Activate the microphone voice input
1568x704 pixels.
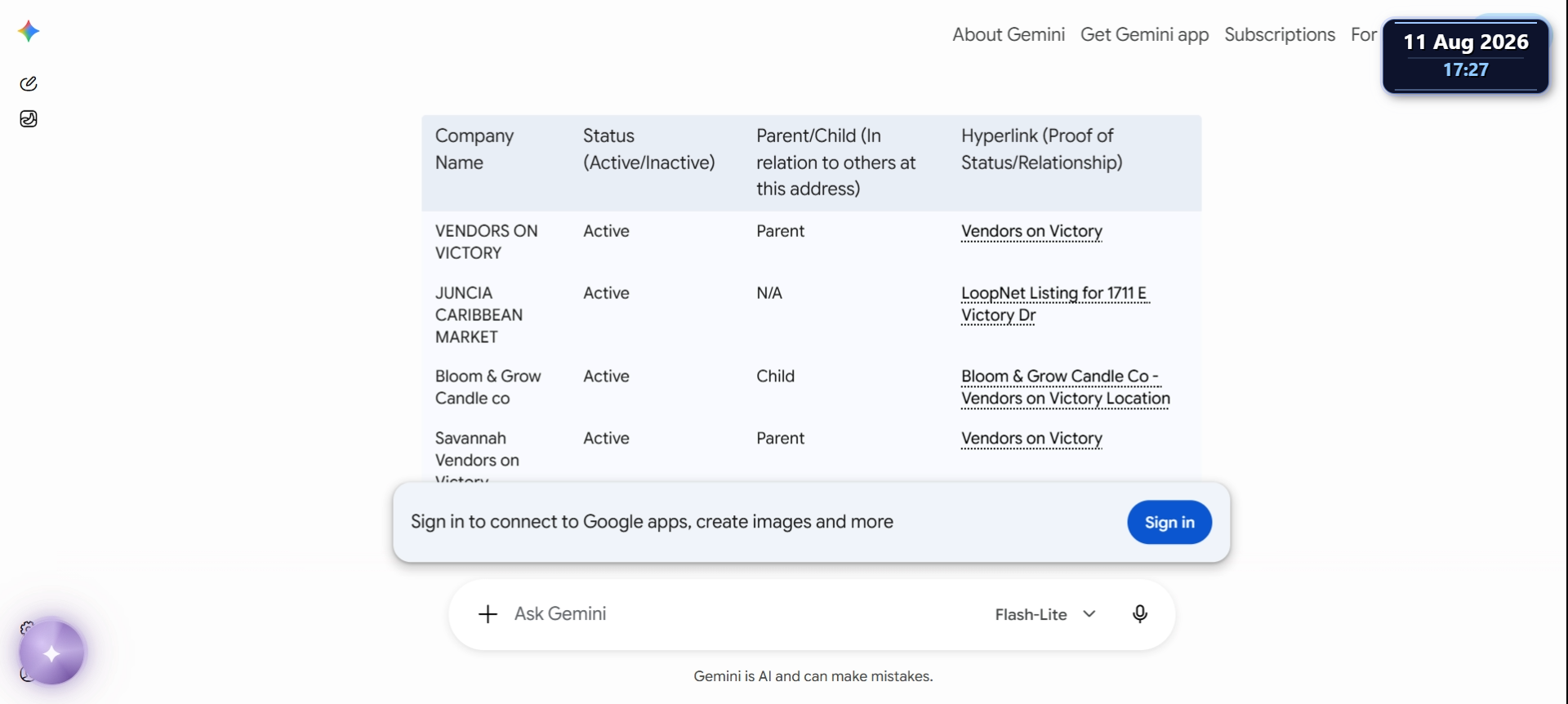pos(1140,614)
